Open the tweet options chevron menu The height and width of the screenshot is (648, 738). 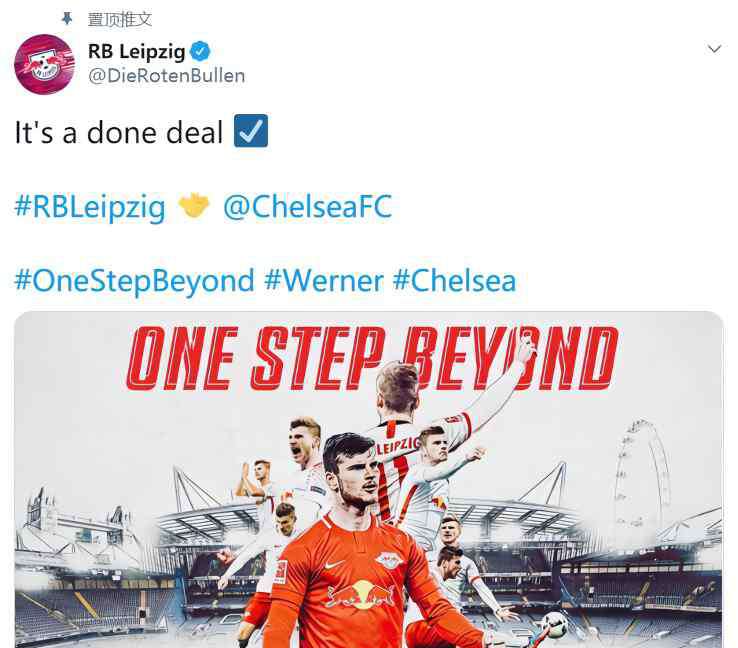tap(714, 48)
